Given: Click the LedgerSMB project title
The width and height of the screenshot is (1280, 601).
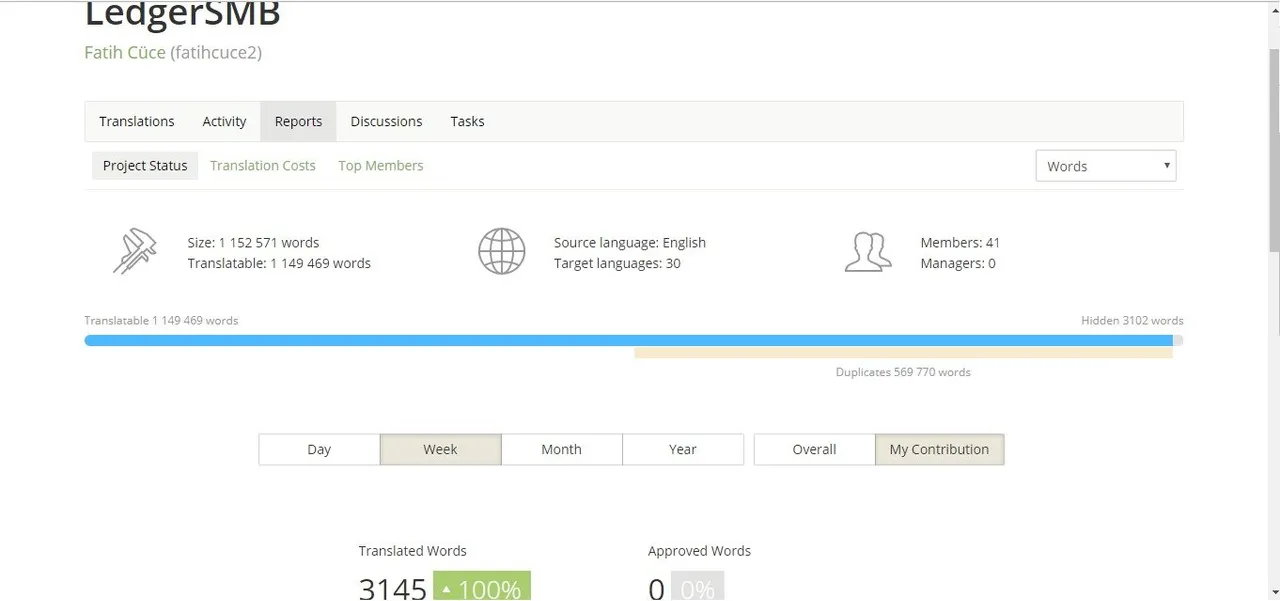Looking at the screenshot, I should click(x=182, y=15).
